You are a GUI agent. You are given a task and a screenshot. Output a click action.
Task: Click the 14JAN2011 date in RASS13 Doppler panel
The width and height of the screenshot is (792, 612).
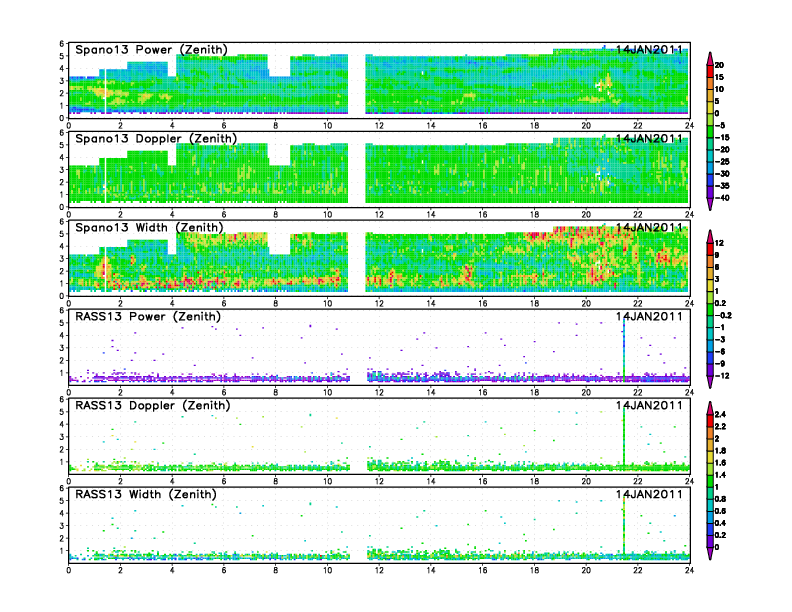point(649,405)
